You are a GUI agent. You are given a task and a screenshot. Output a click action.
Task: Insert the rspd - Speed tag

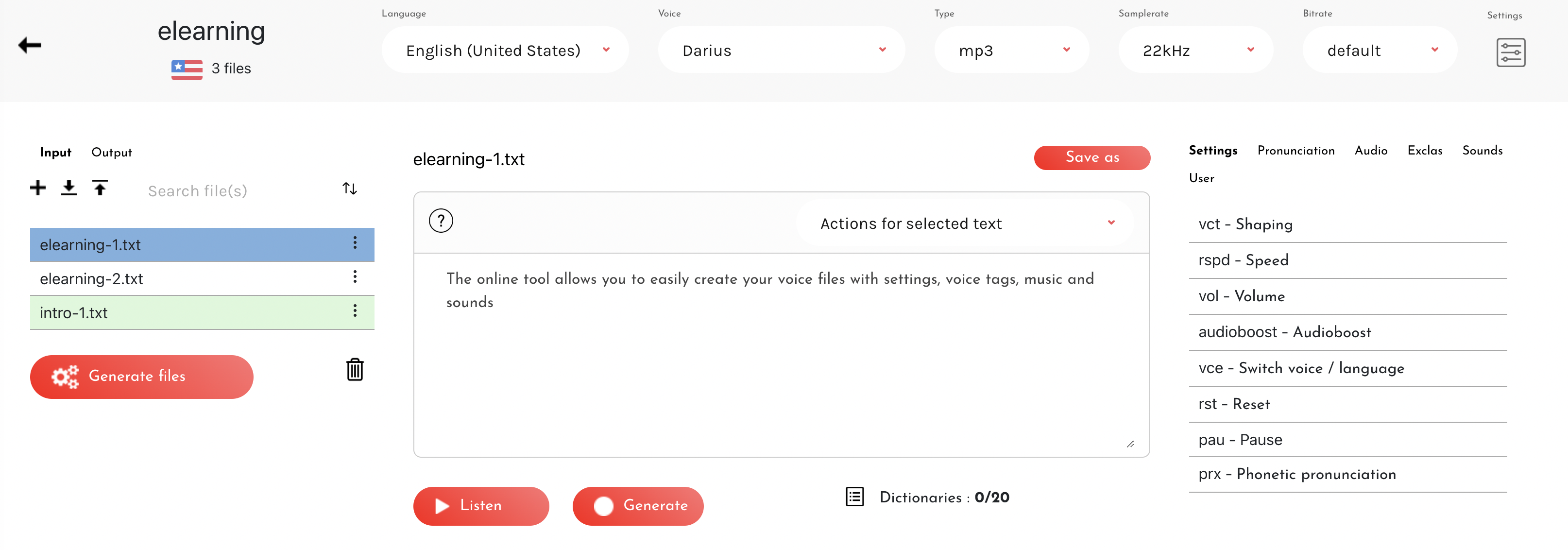(x=1347, y=261)
